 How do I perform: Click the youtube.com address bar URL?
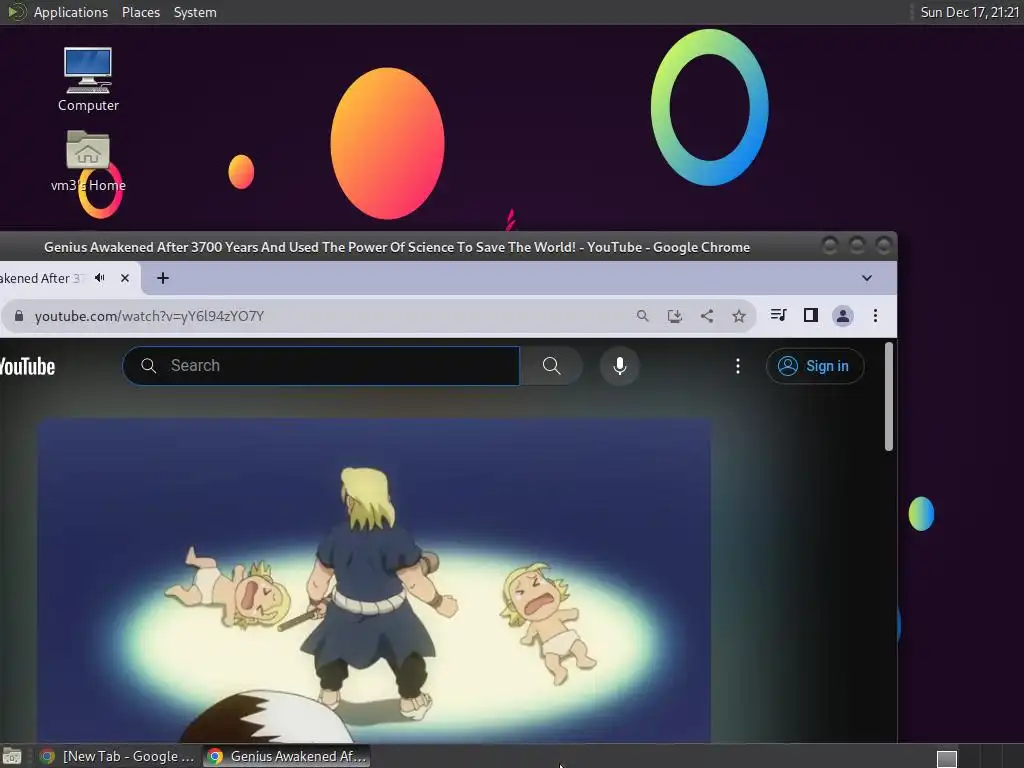pos(149,316)
